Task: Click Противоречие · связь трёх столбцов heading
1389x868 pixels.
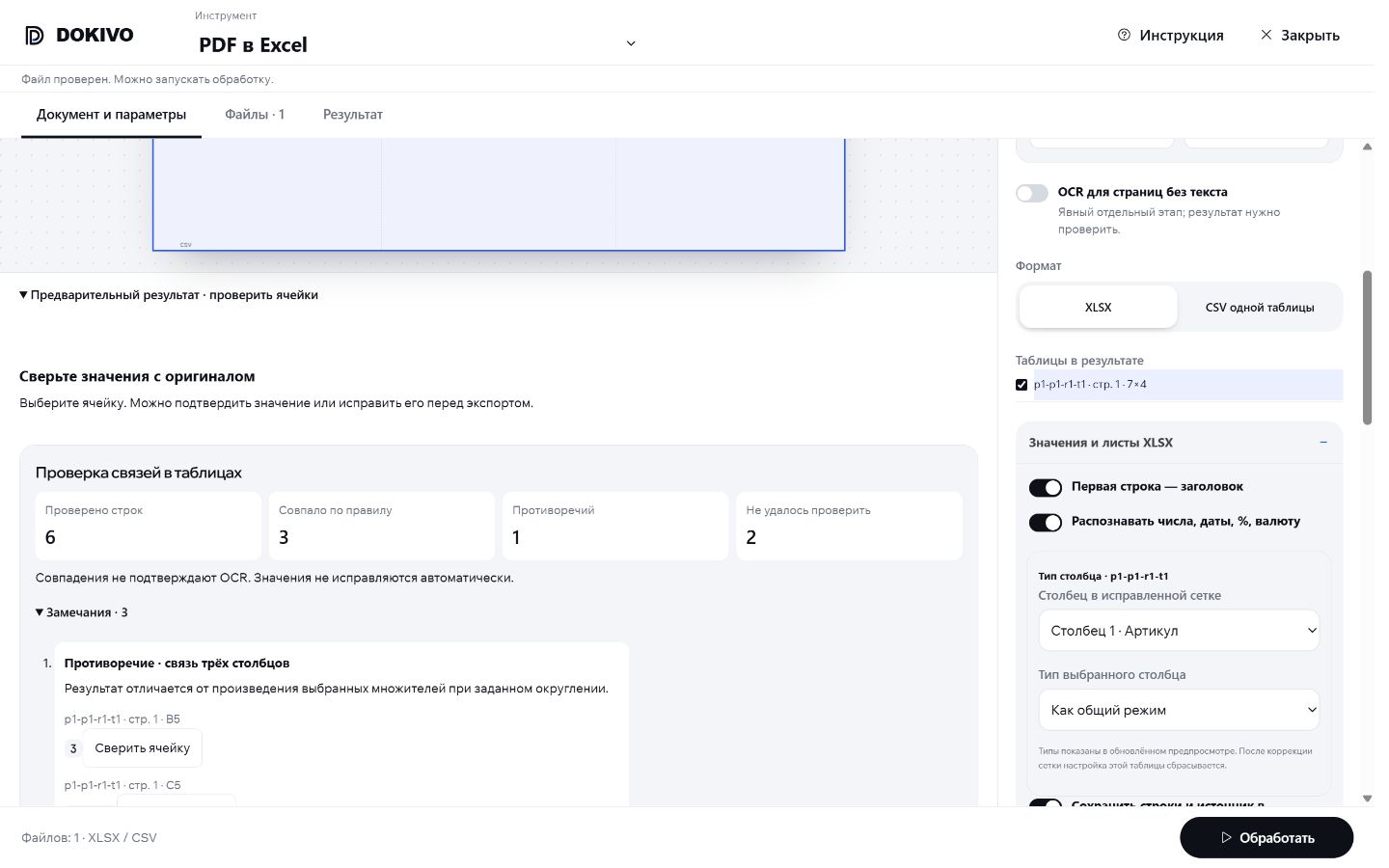Action: (x=177, y=664)
